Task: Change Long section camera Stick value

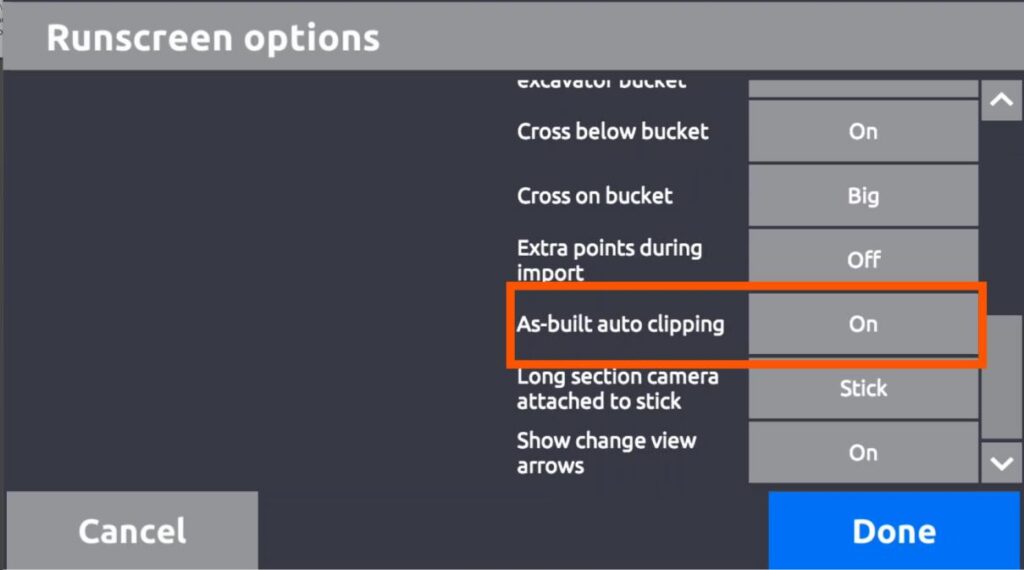Action: tap(863, 388)
